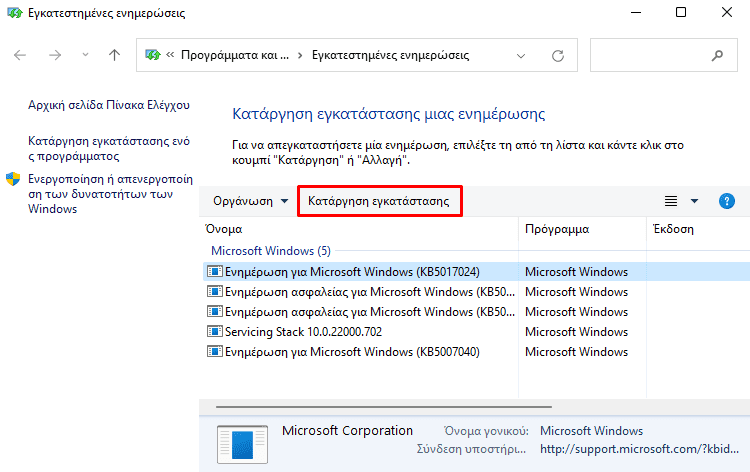Image resolution: width=750 pixels, height=472 pixels.
Task: Go back with the left arrow
Action: (20, 55)
